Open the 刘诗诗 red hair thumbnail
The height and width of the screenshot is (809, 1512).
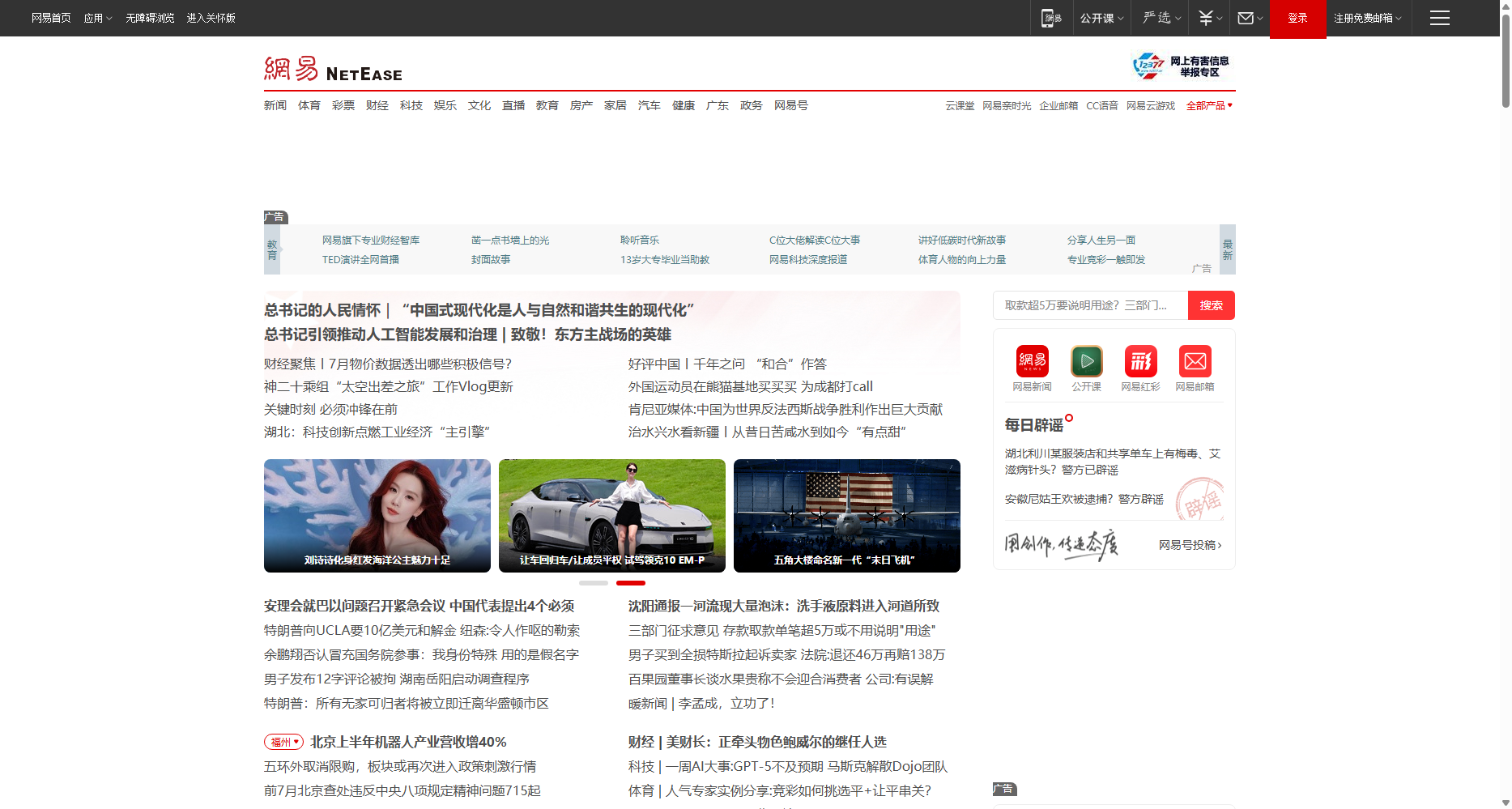coord(377,516)
